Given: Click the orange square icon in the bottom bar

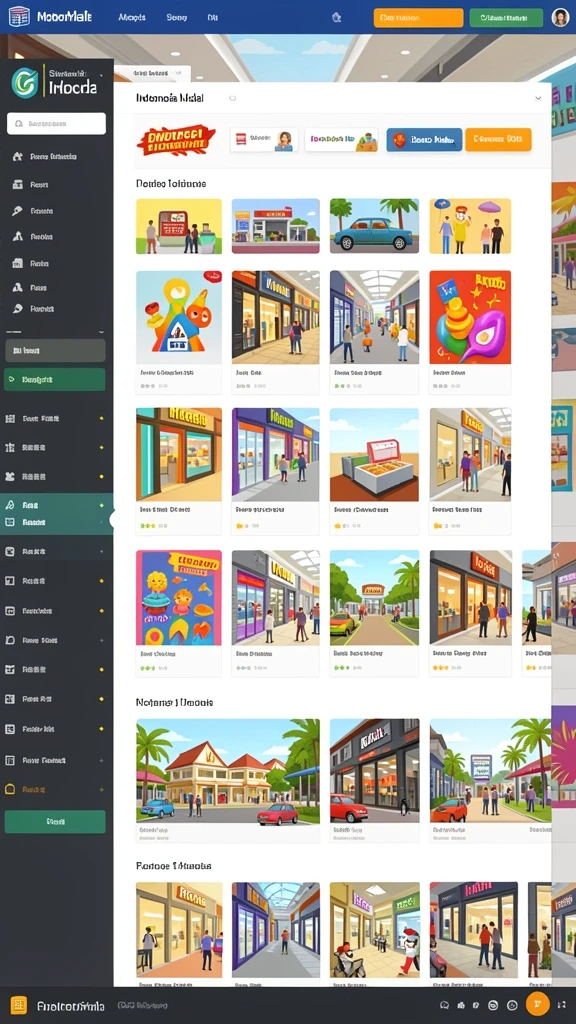Looking at the screenshot, I should pos(19,1004).
